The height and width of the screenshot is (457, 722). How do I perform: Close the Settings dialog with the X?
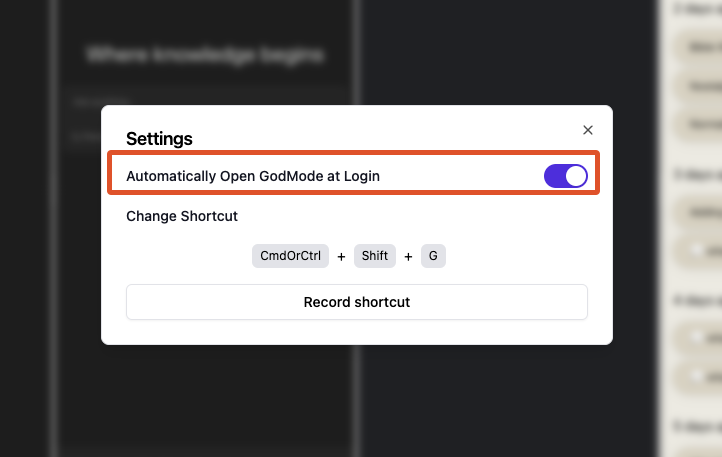tap(588, 130)
